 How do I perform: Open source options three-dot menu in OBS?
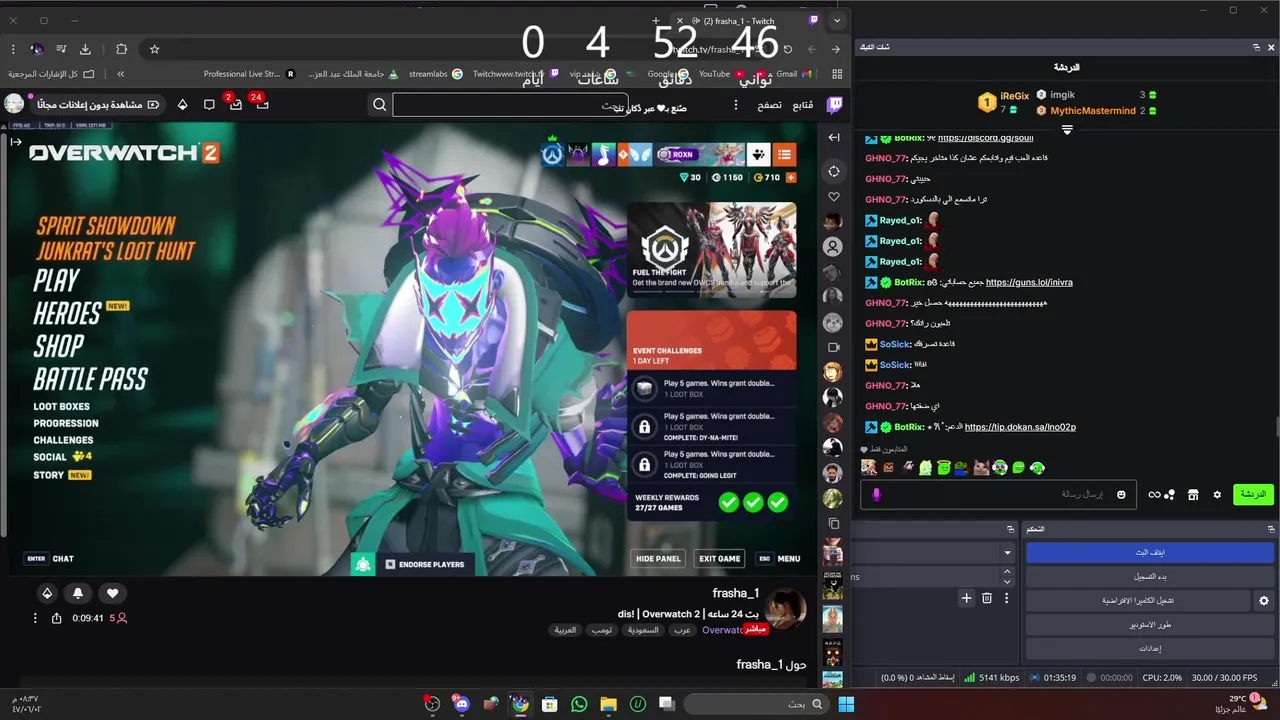[1007, 598]
